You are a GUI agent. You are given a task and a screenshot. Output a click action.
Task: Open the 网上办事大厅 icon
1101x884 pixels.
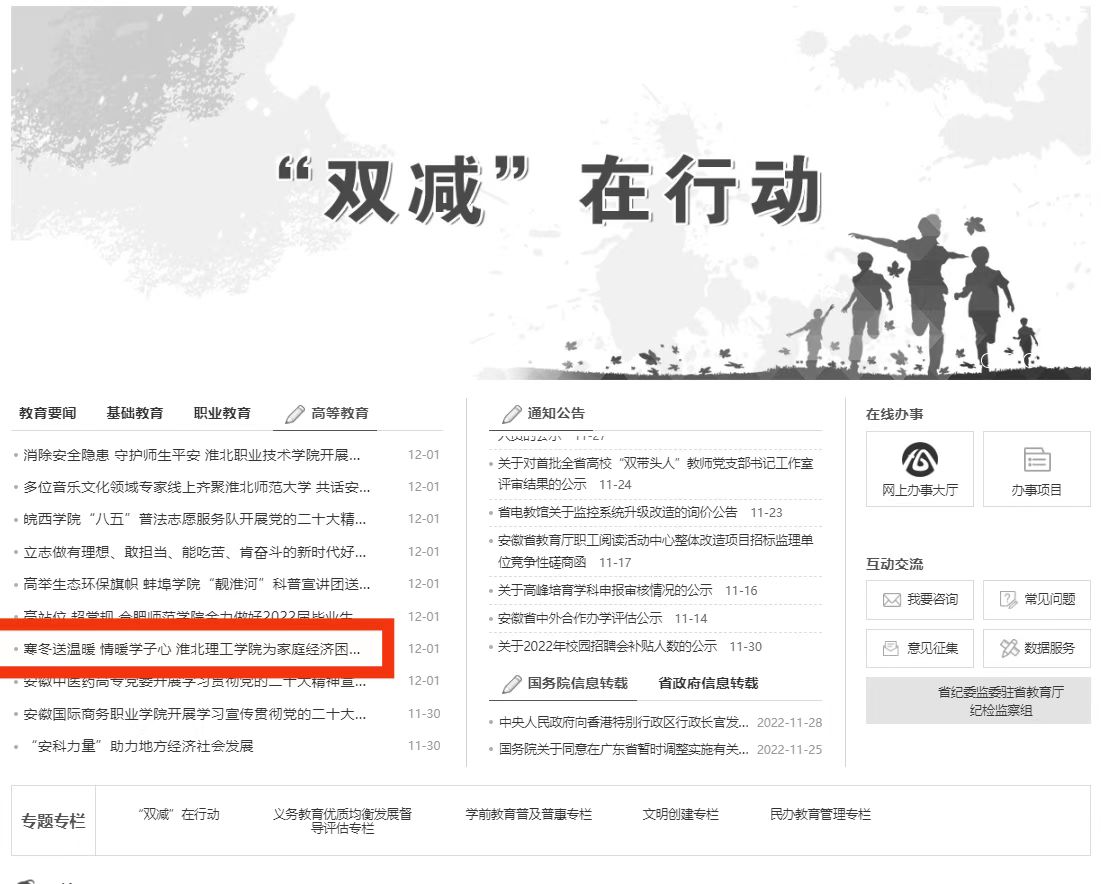[920, 459]
